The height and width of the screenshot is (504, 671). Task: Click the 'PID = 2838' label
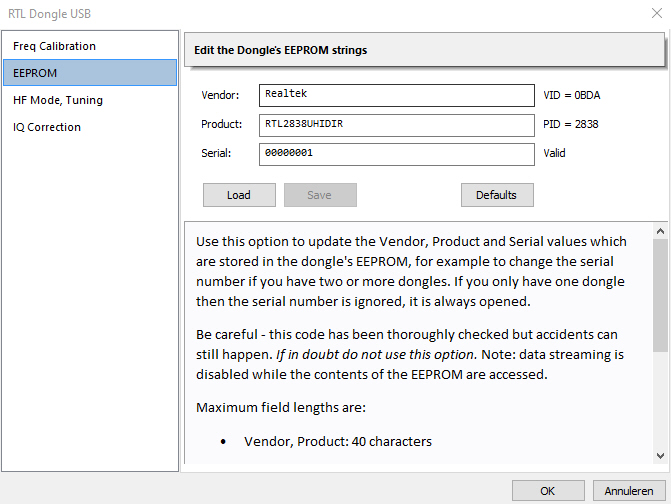[570, 124]
